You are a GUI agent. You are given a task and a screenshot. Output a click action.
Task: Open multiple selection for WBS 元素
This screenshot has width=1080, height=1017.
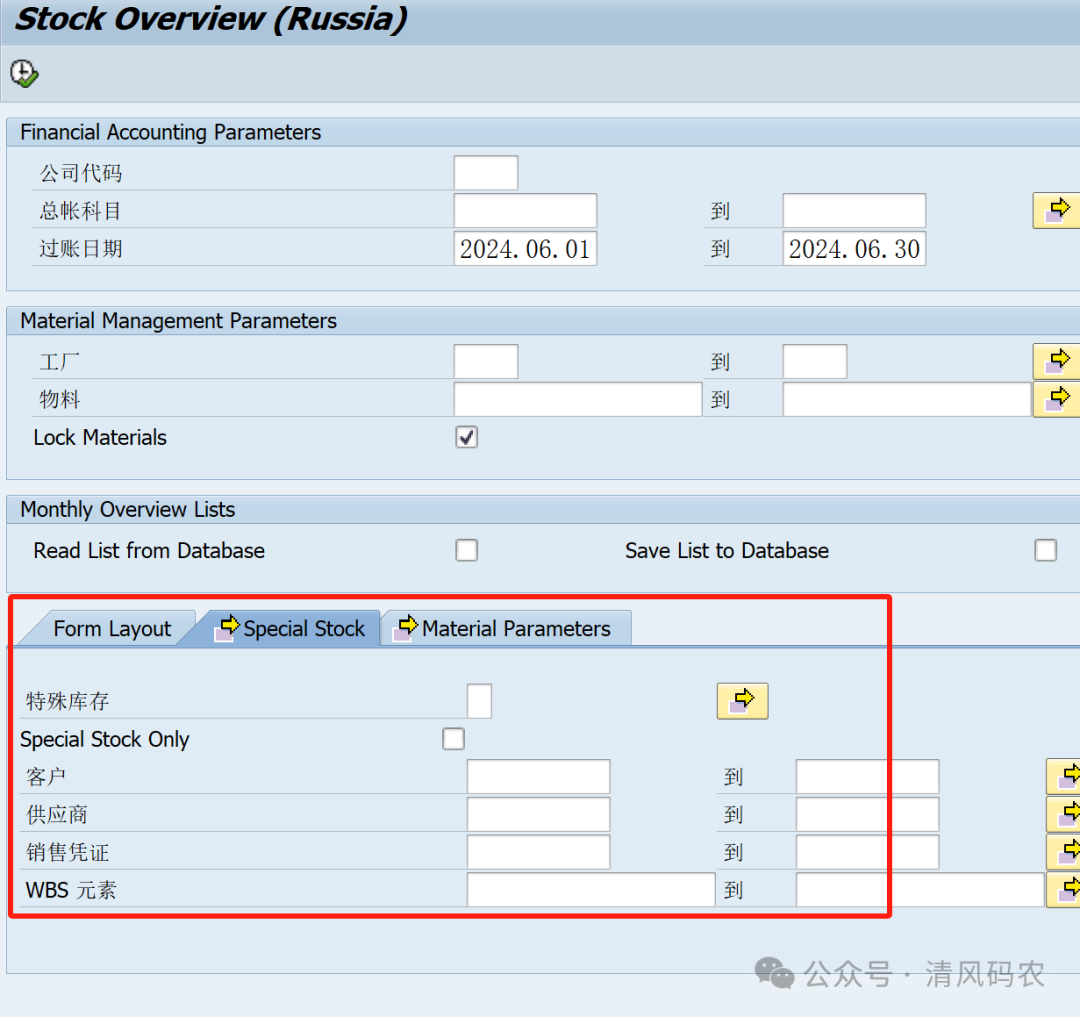click(1064, 889)
